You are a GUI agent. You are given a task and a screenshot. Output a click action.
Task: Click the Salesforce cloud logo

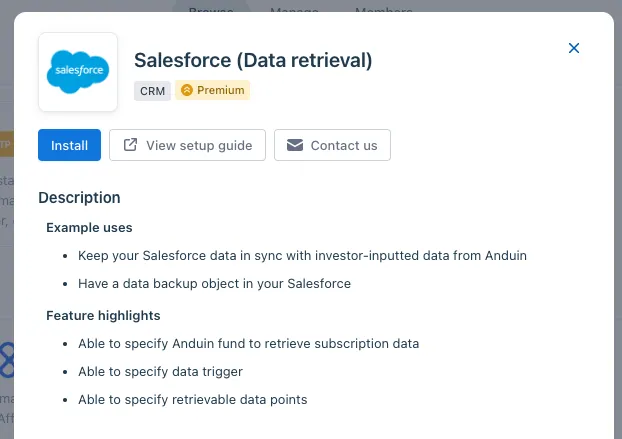pyautogui.click(x=78, y=72)
